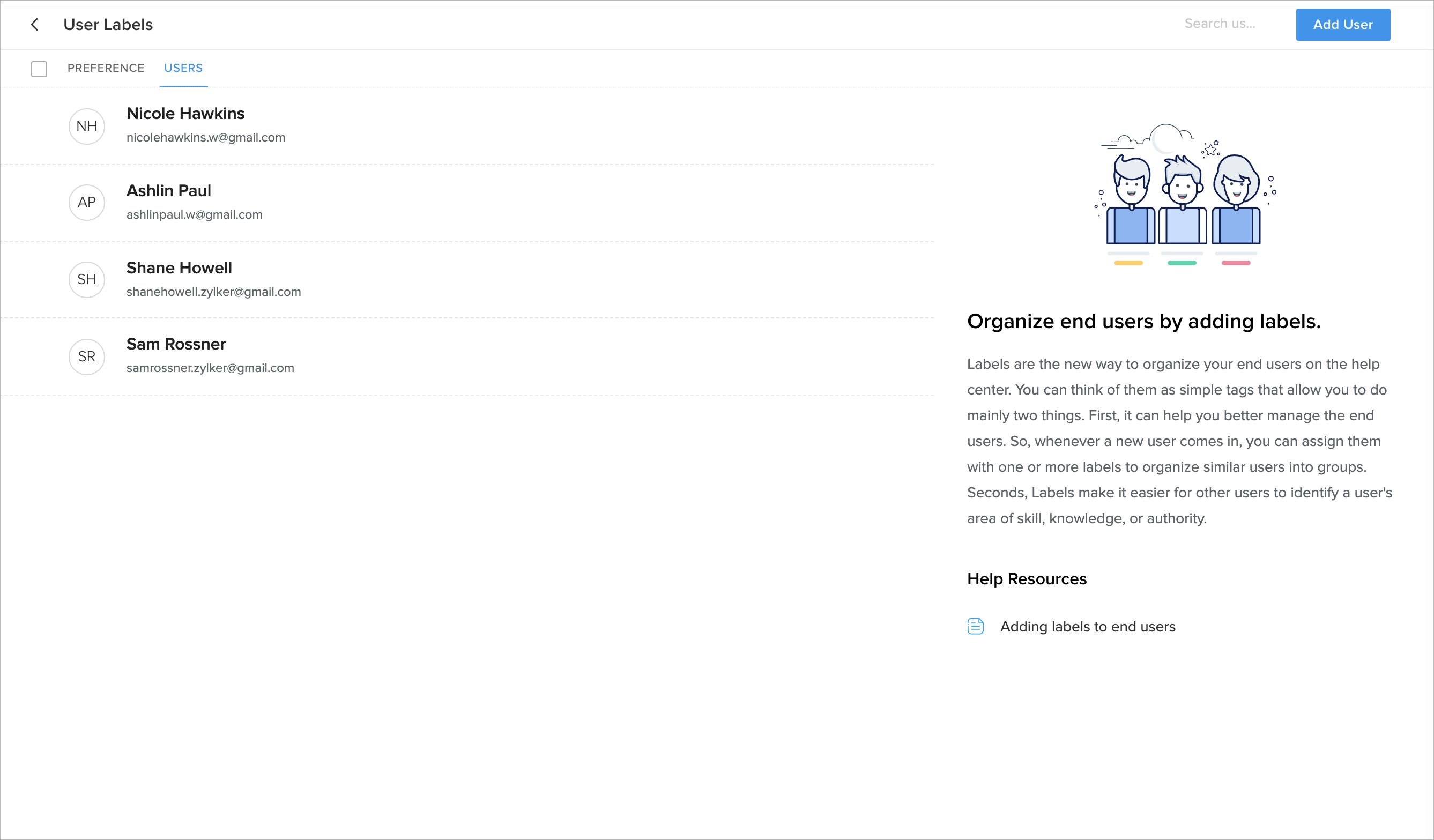Open Nicole Hawkins user name
Viewport: 1434px width, 840px height.
(x=185, y=114)
